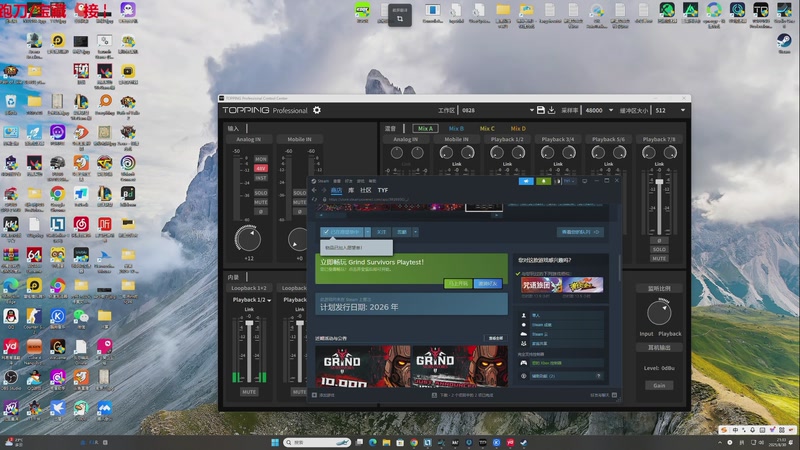
Task: Switch to the Mix A tab
Action: [x=425, y=129]
